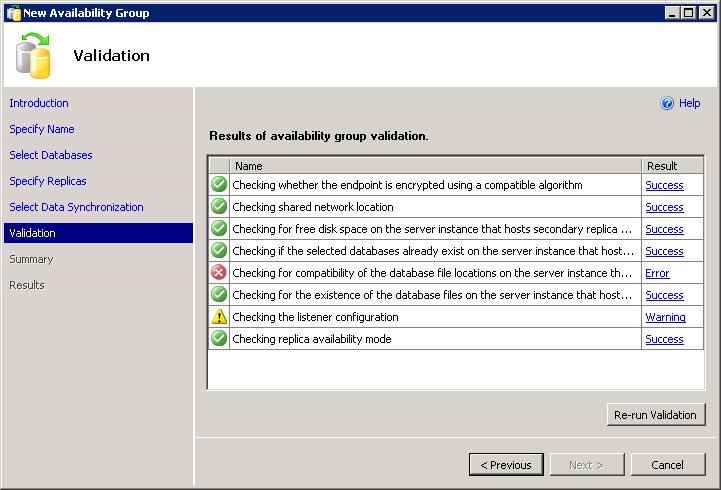Click the green check icon beside endpoint encryption check
Image resolution: width=721 pixels, height=490 pixels.
pos(218,185)
